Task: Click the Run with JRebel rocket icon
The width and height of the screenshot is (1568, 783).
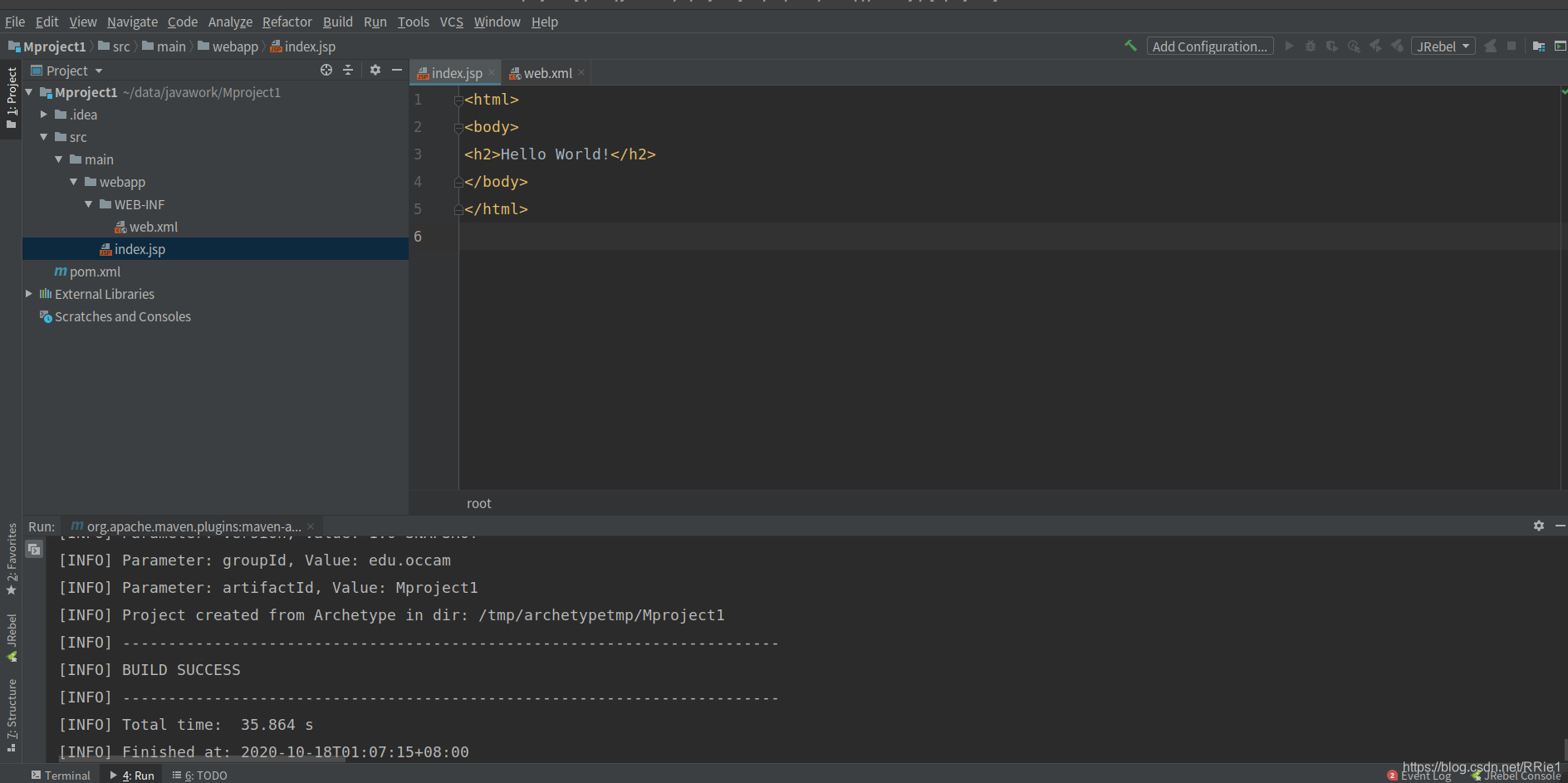Action: click(x=1375, y=46)
